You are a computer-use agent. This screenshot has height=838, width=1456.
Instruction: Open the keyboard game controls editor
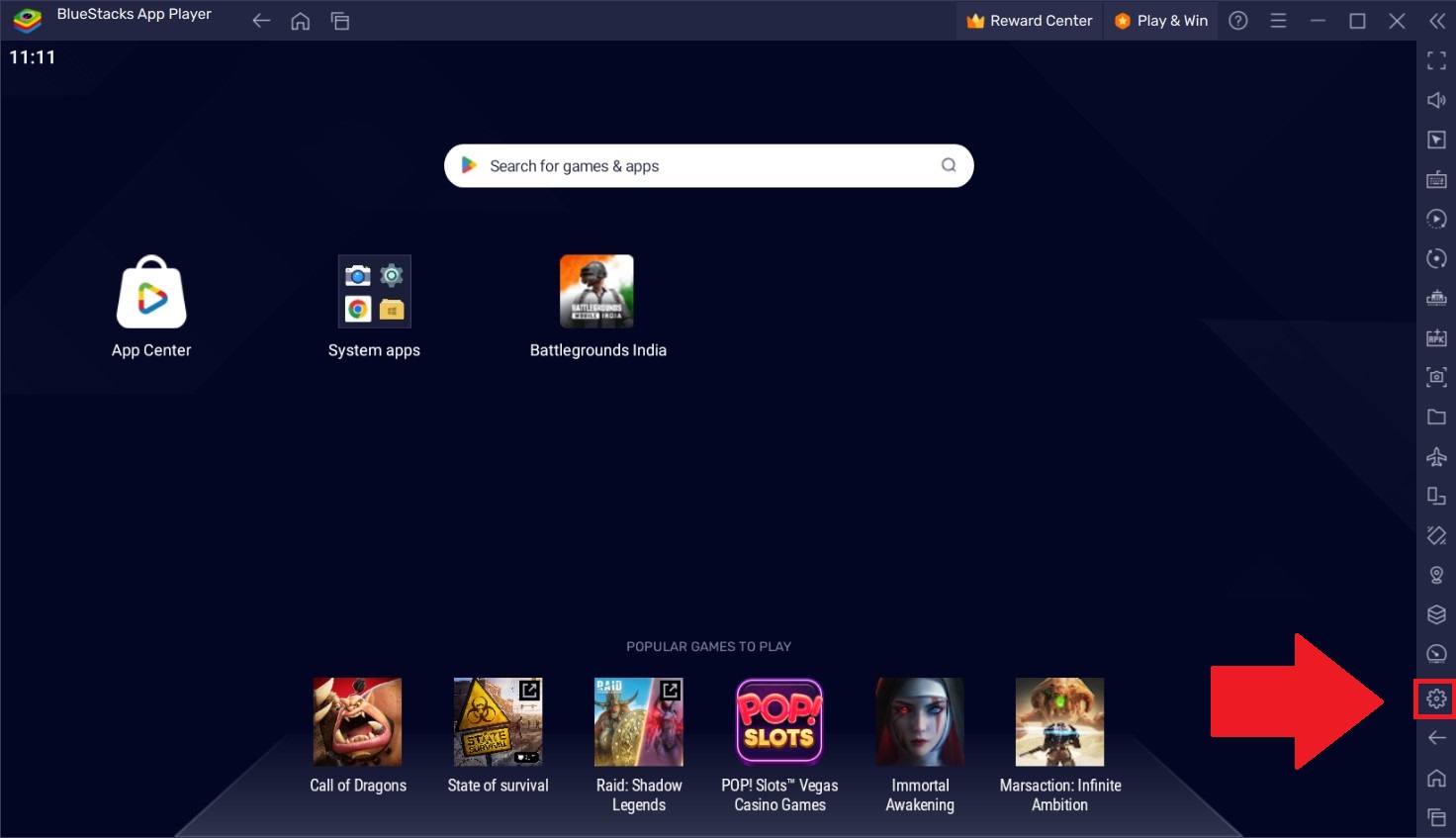point(1436,179)
